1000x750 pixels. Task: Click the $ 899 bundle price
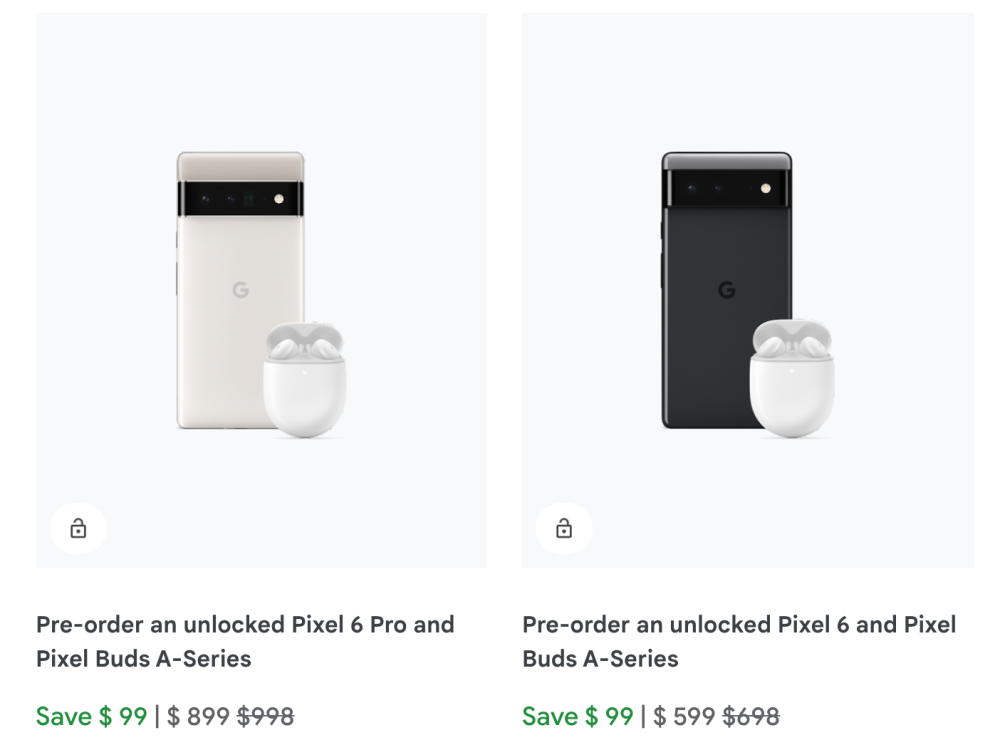pyautogui.click(x=199, y=716)
